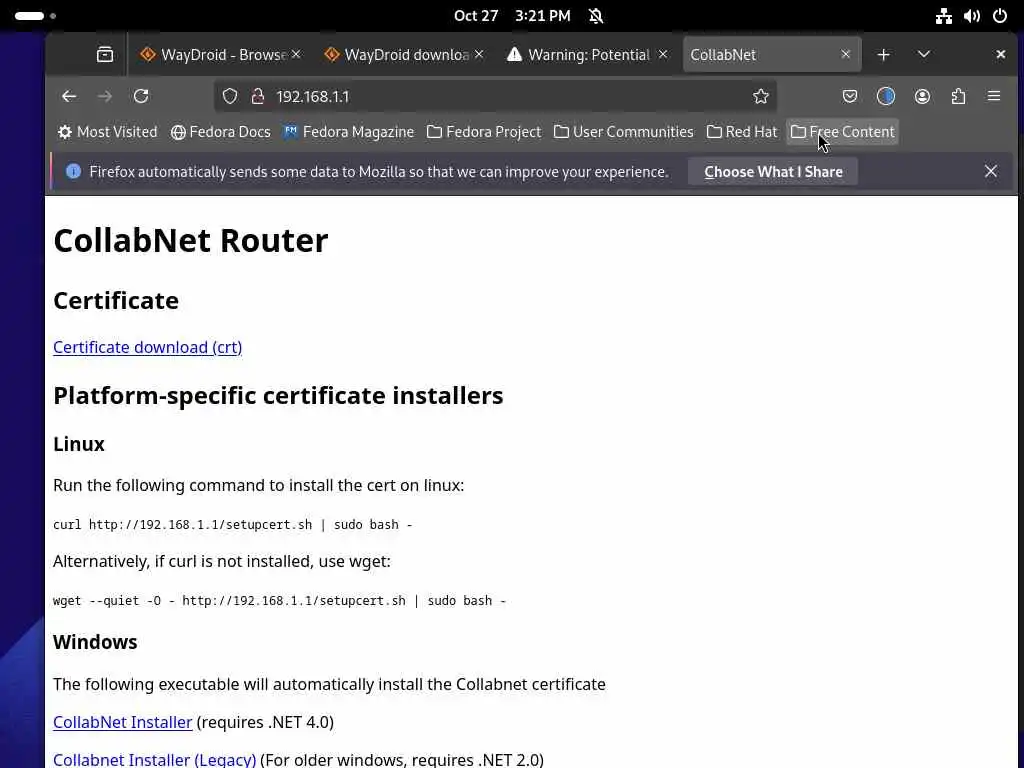Click the info icon in notification bar

(73, 171)
